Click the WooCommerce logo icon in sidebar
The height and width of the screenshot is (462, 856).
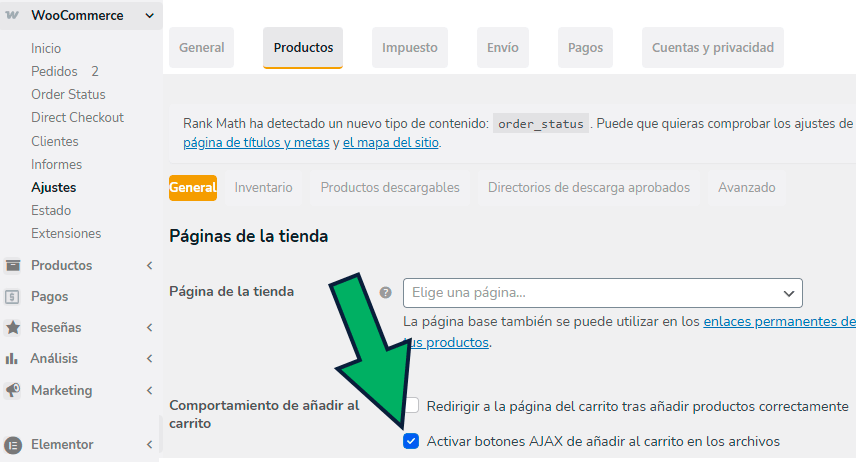click(12, 15)
